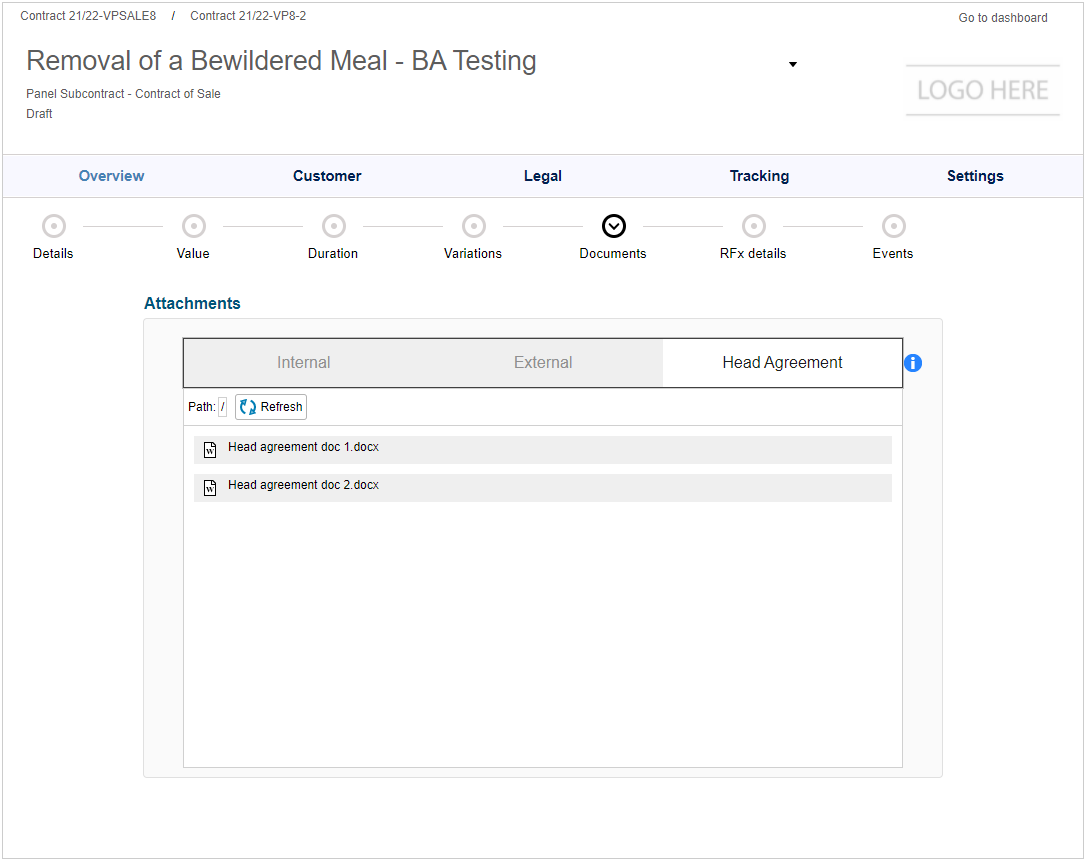Click the LOGO HERE placeholder image
Screen dimensions: 1084x861
(x=982, y=91)
